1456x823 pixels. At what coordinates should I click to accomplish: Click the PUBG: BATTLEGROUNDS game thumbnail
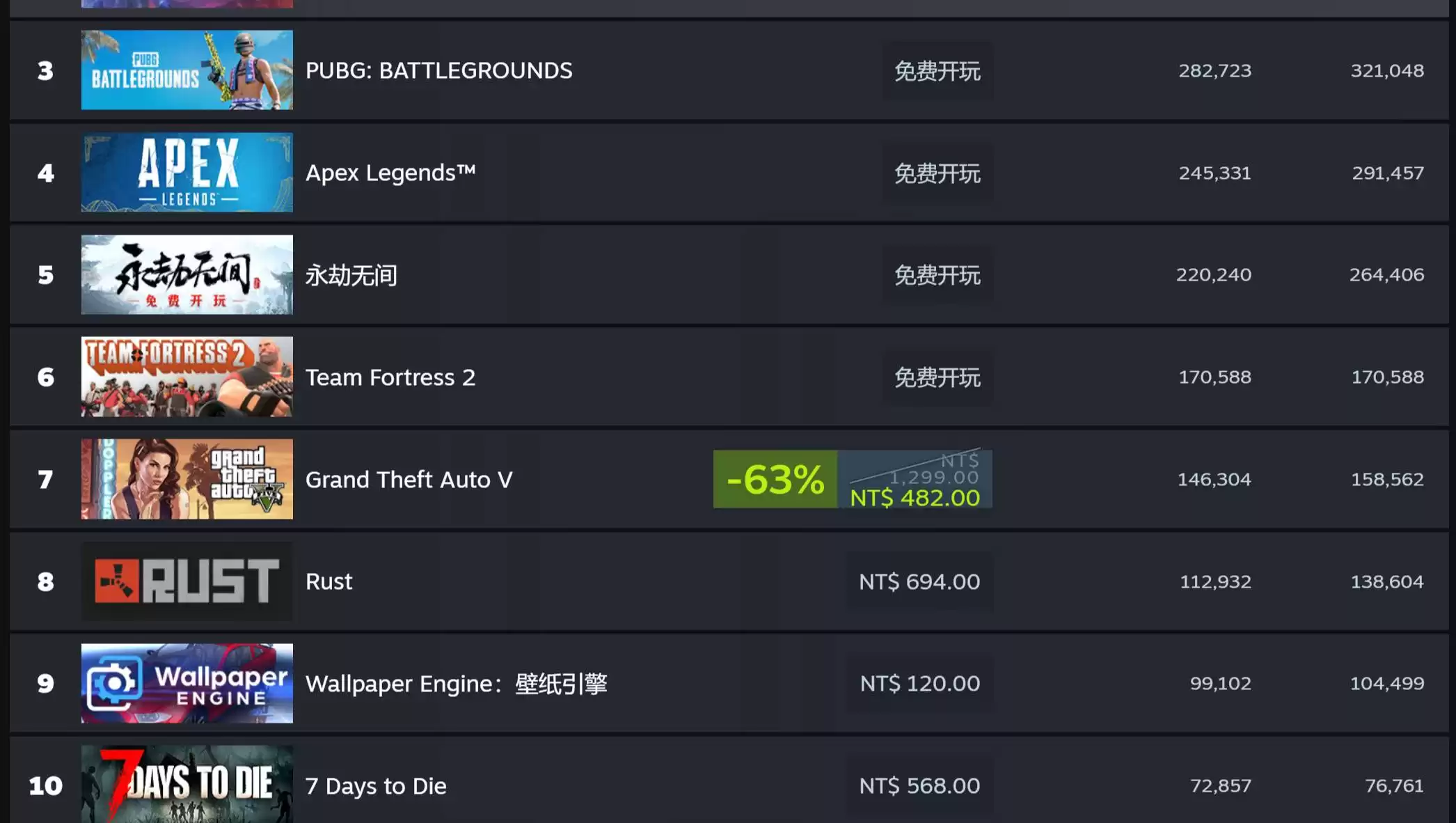tap(187, 70)
